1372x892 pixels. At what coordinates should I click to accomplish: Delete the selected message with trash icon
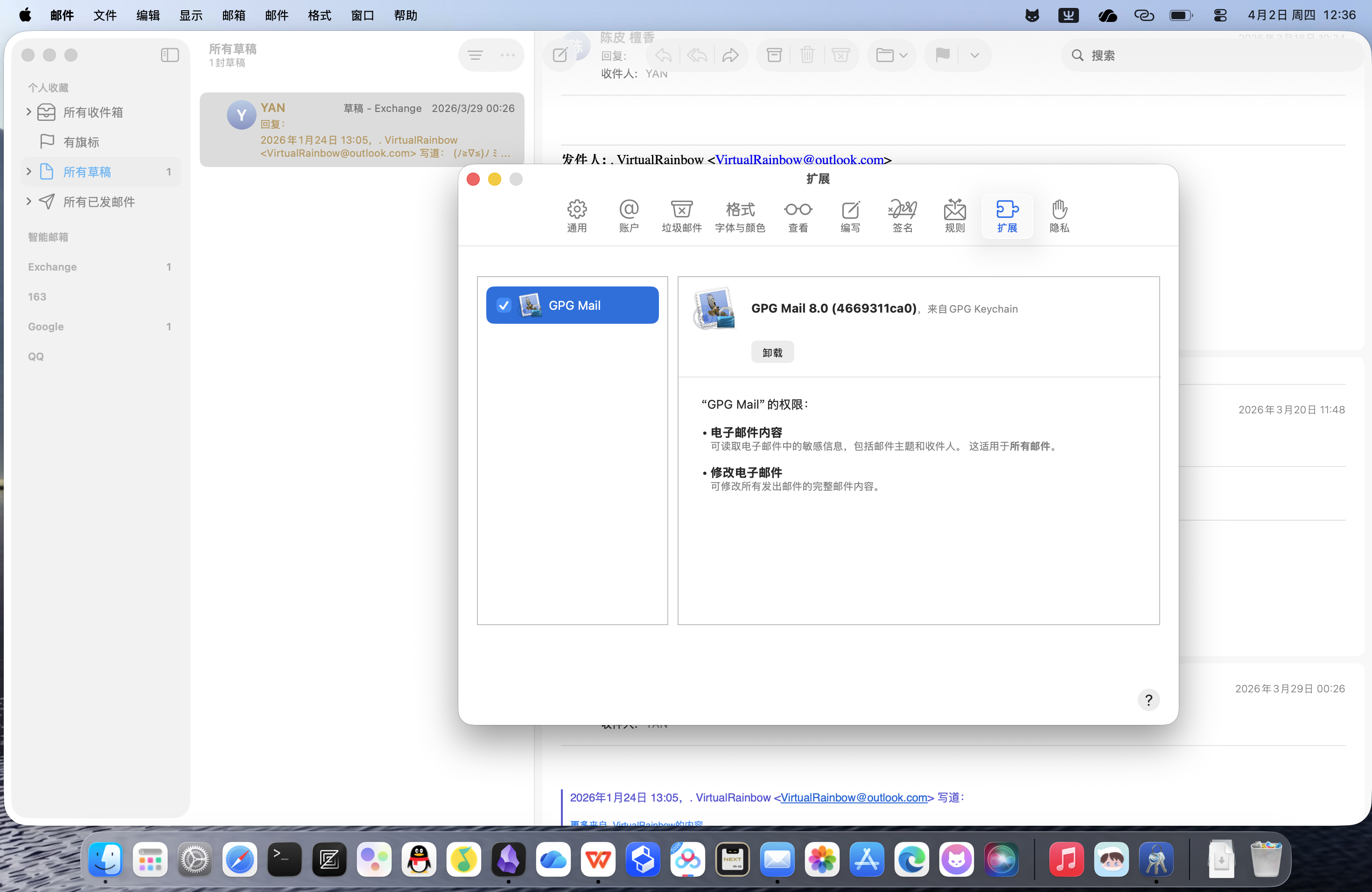[807, 56]
